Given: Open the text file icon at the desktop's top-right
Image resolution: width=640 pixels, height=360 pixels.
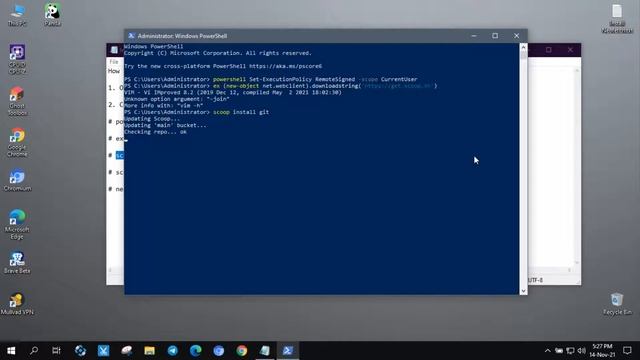Looking at the screenshot, I should coord(617,18).
